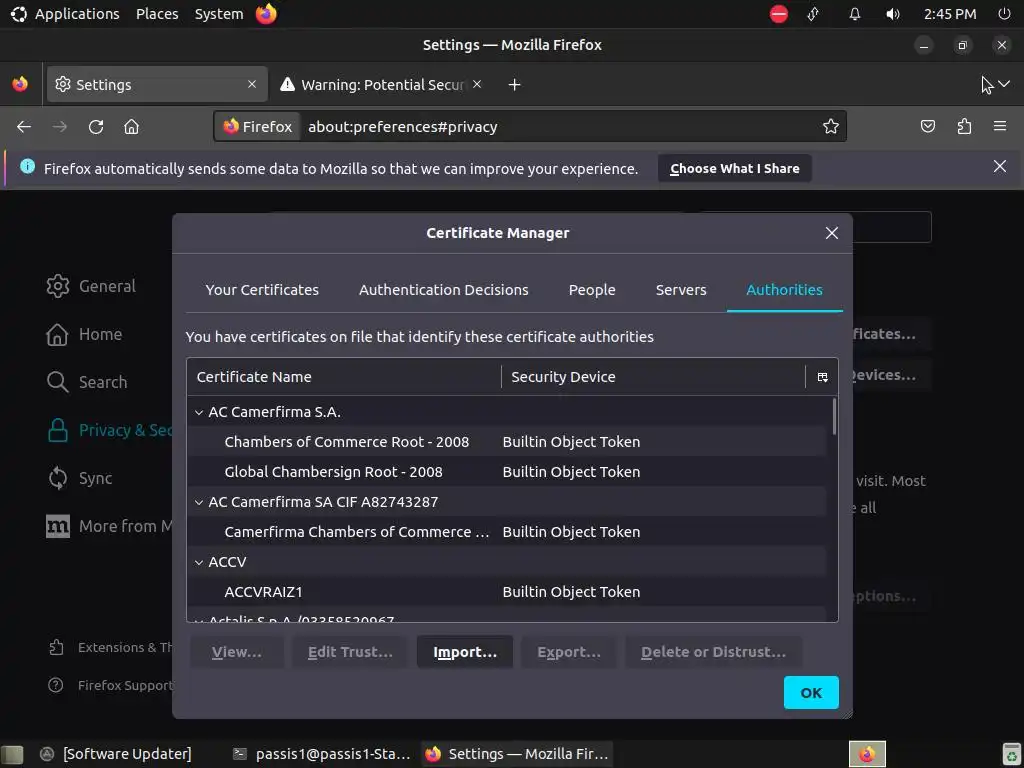
Task: Click the Firefox launcher icon in top panel
Action: tap(266, 14)
